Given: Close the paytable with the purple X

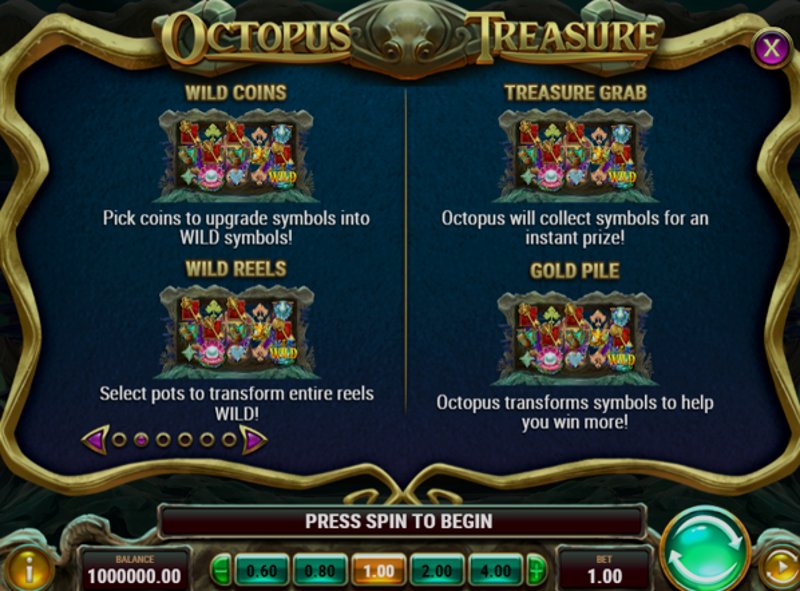Looking at the screenshot, I should [x=771, y=48].
